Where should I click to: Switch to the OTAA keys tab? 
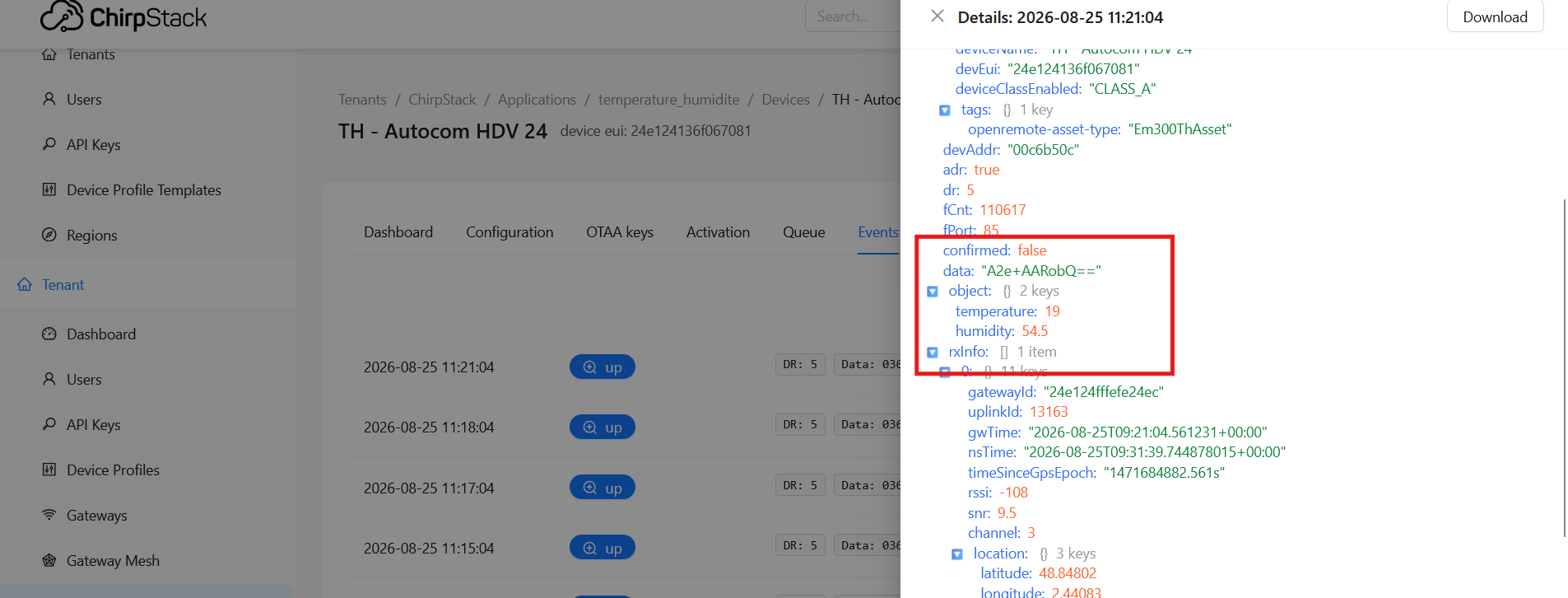pos(620,232)
